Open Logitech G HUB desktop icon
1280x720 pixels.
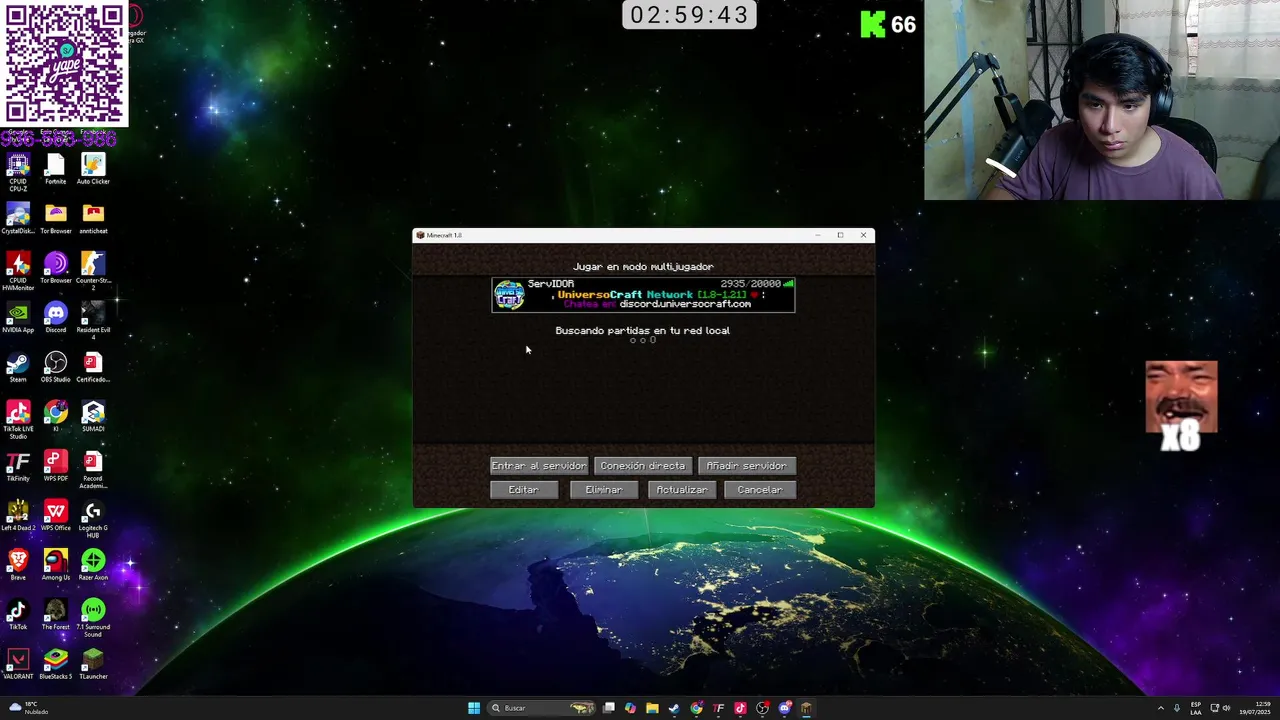point(93,519)
